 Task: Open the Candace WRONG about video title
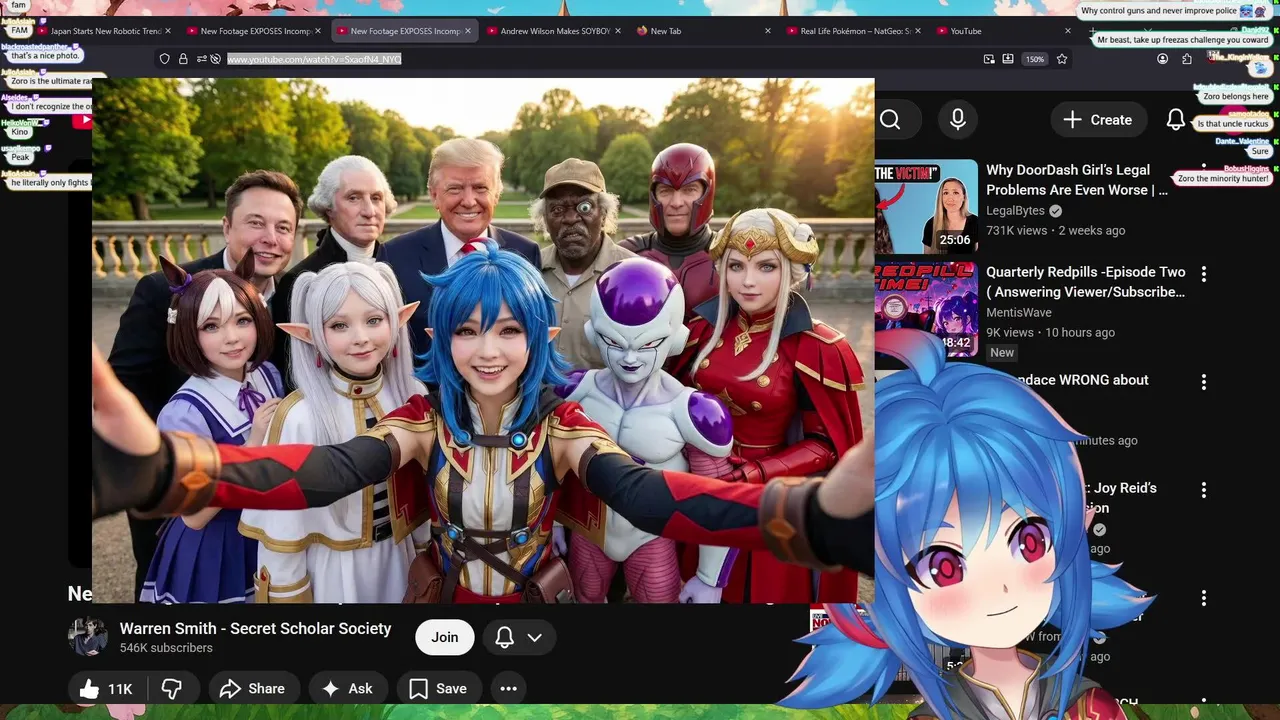click(x=1080, y=380)
